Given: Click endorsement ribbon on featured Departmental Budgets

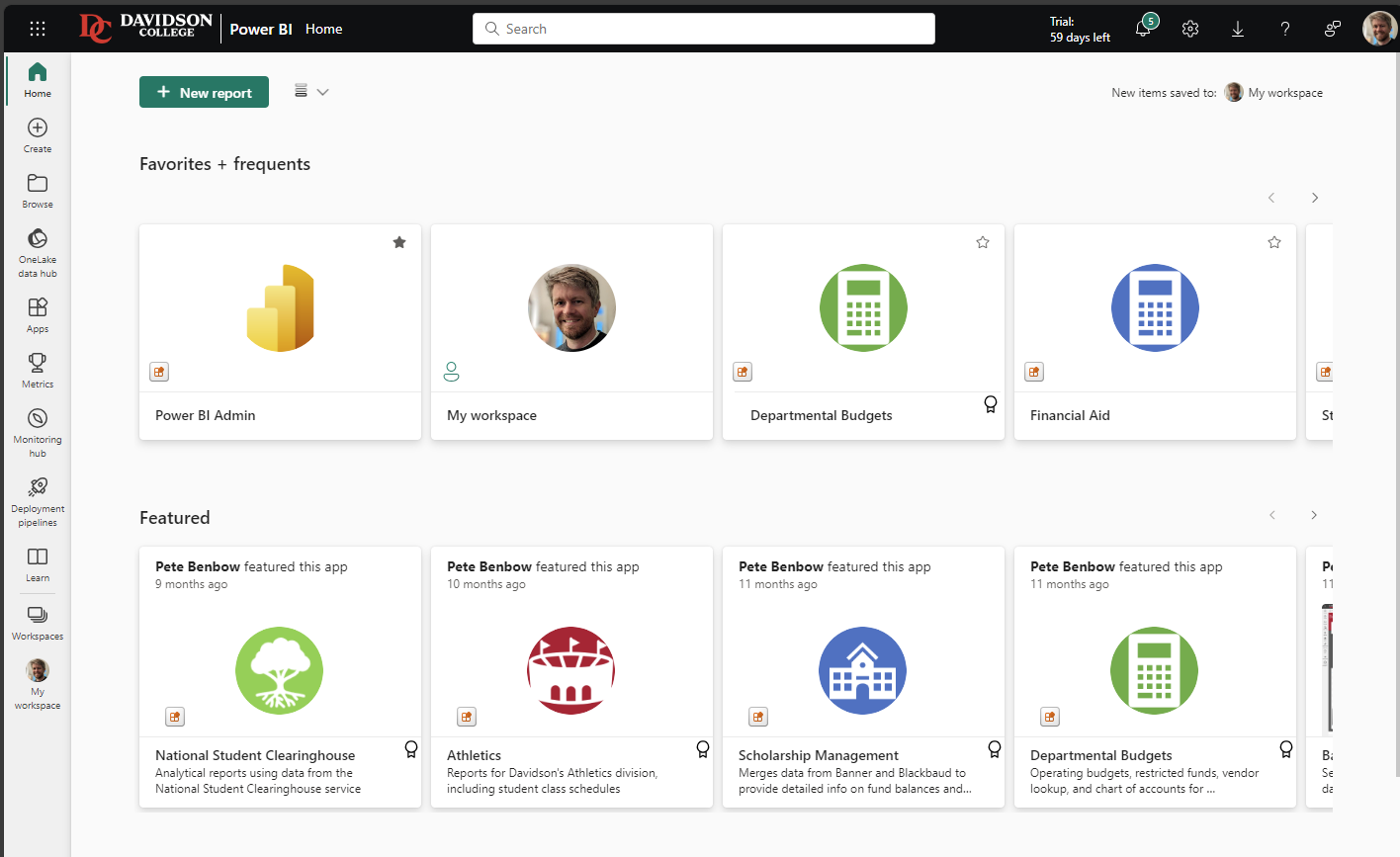Looking at the screenshot, I should point(1286,749).
